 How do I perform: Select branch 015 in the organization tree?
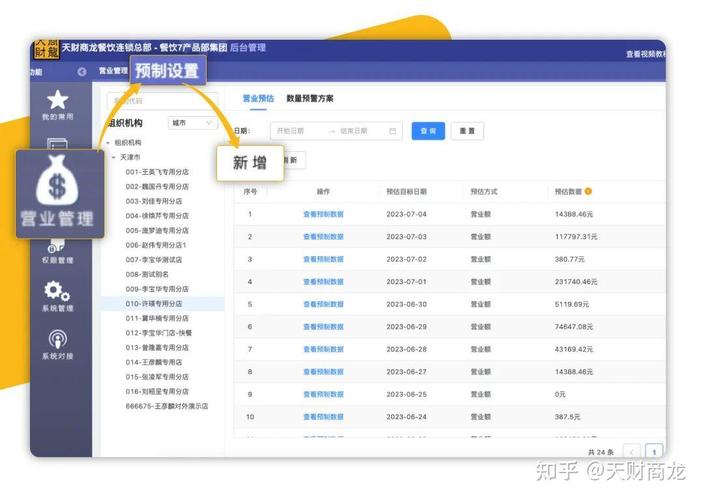(157, 377)
